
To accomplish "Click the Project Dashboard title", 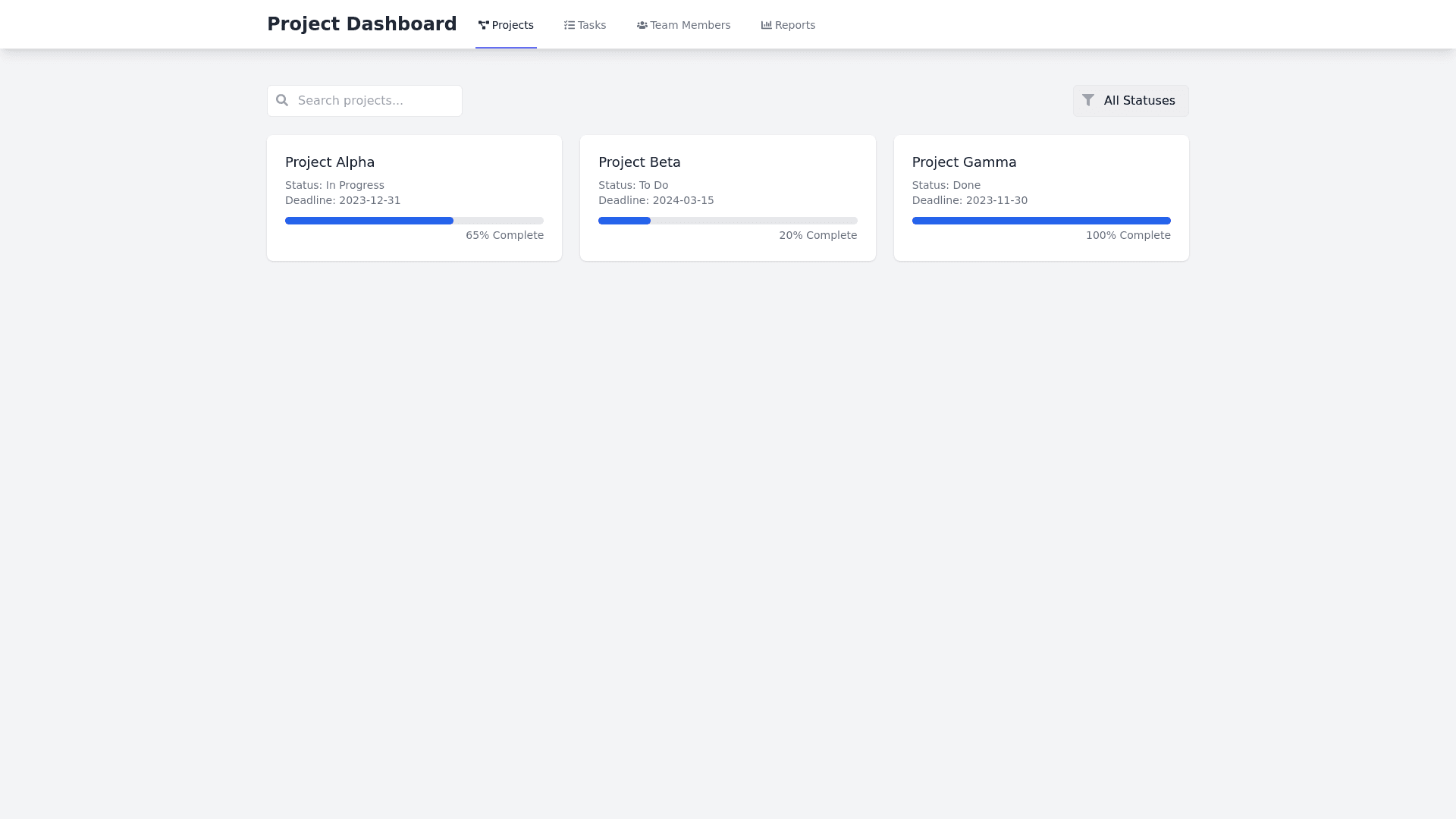I will point(362,24).
